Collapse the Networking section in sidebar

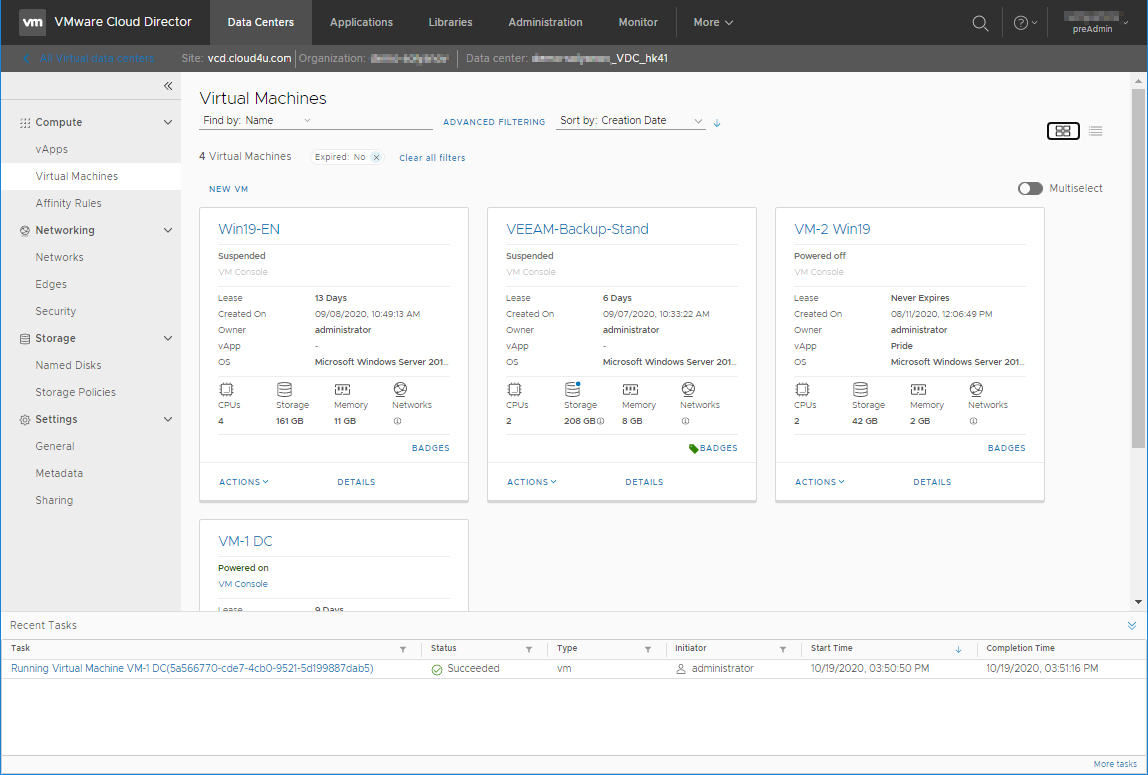(x=168, y=231)
